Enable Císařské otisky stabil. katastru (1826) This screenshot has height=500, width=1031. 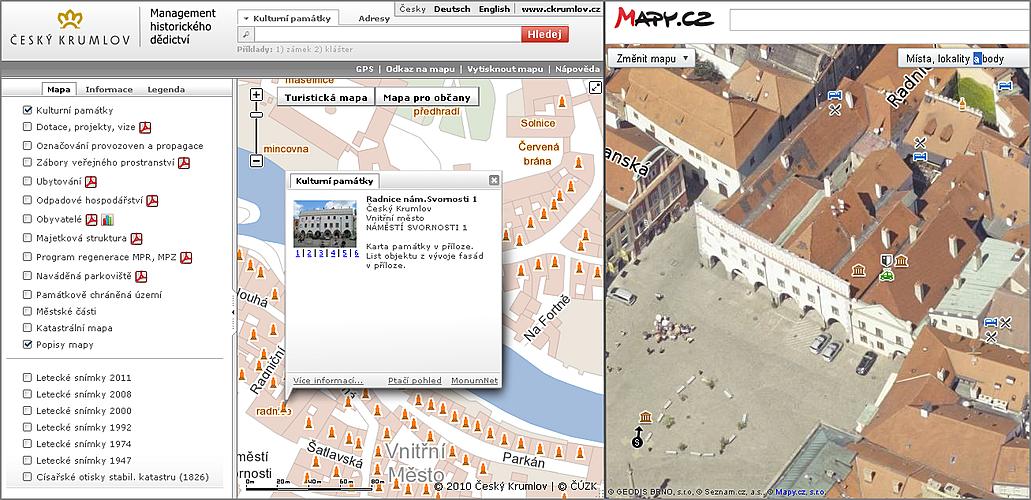[x=27, y=476]
